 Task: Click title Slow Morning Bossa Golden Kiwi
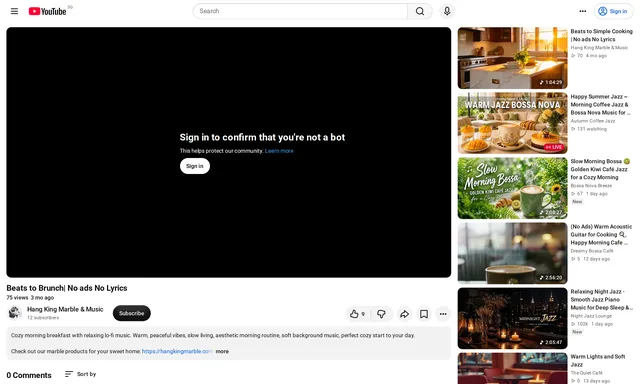[600, 169]
